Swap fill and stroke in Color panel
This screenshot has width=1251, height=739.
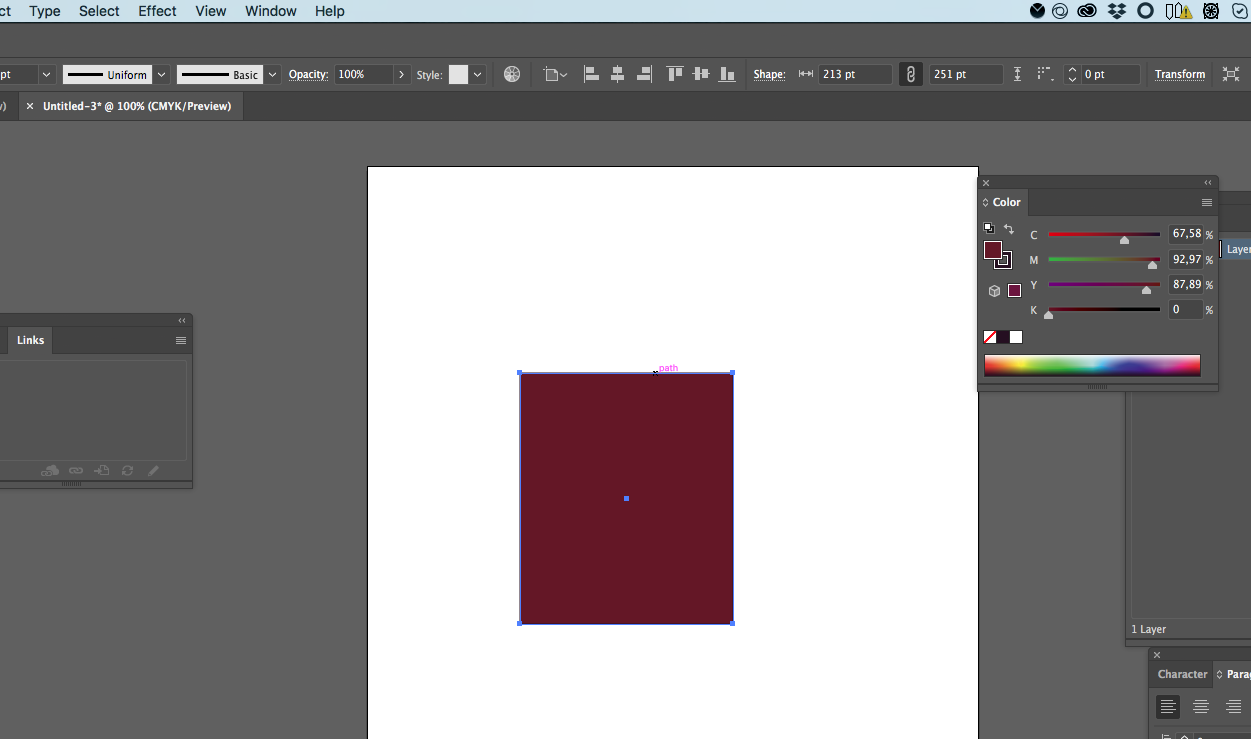(1009, 229)
